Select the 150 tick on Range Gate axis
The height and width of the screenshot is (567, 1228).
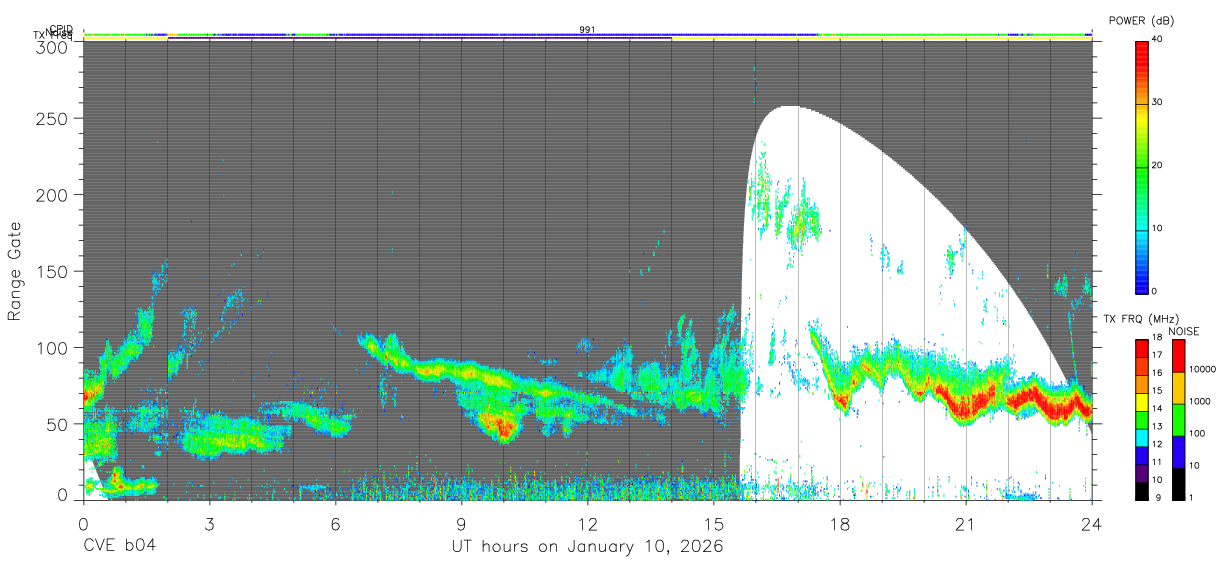[52, 271]
